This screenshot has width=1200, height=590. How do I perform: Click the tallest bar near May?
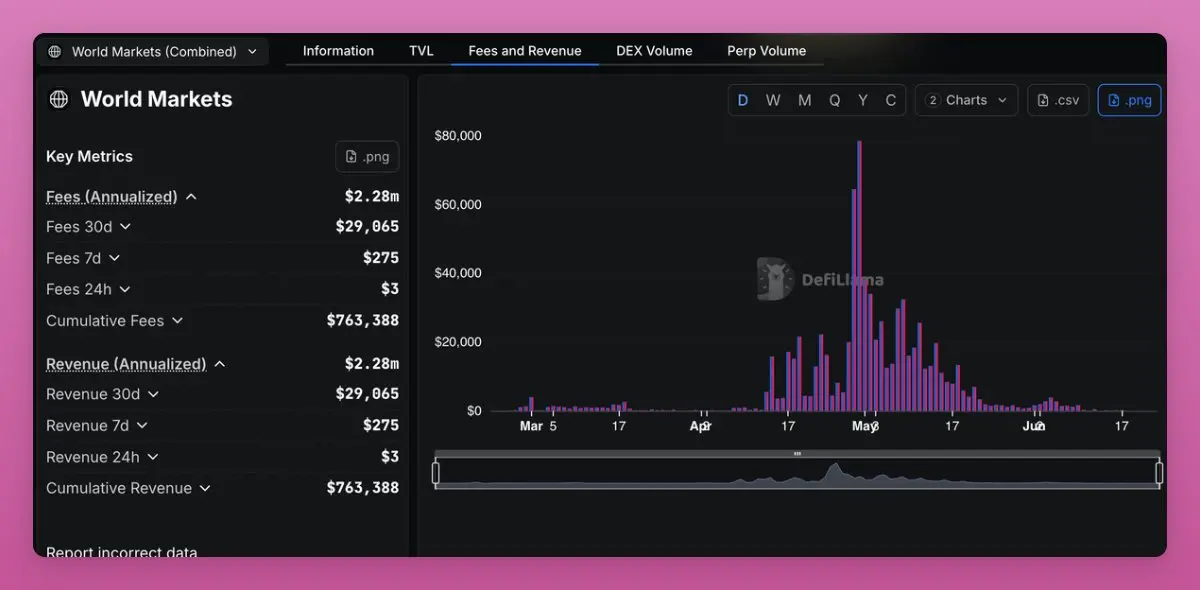point(859,276)
